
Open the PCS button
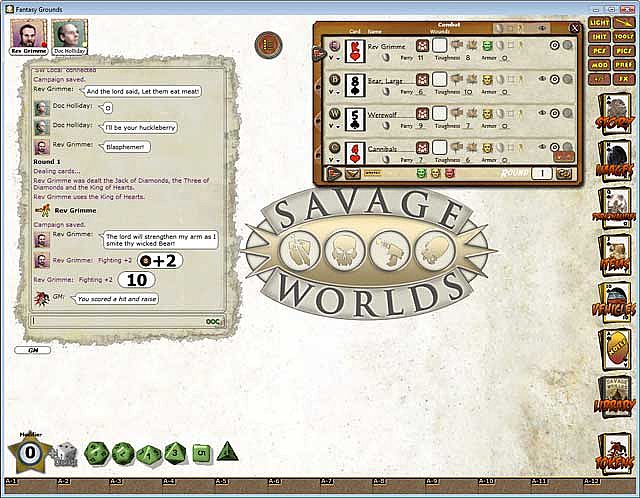(x=599, y=51)
